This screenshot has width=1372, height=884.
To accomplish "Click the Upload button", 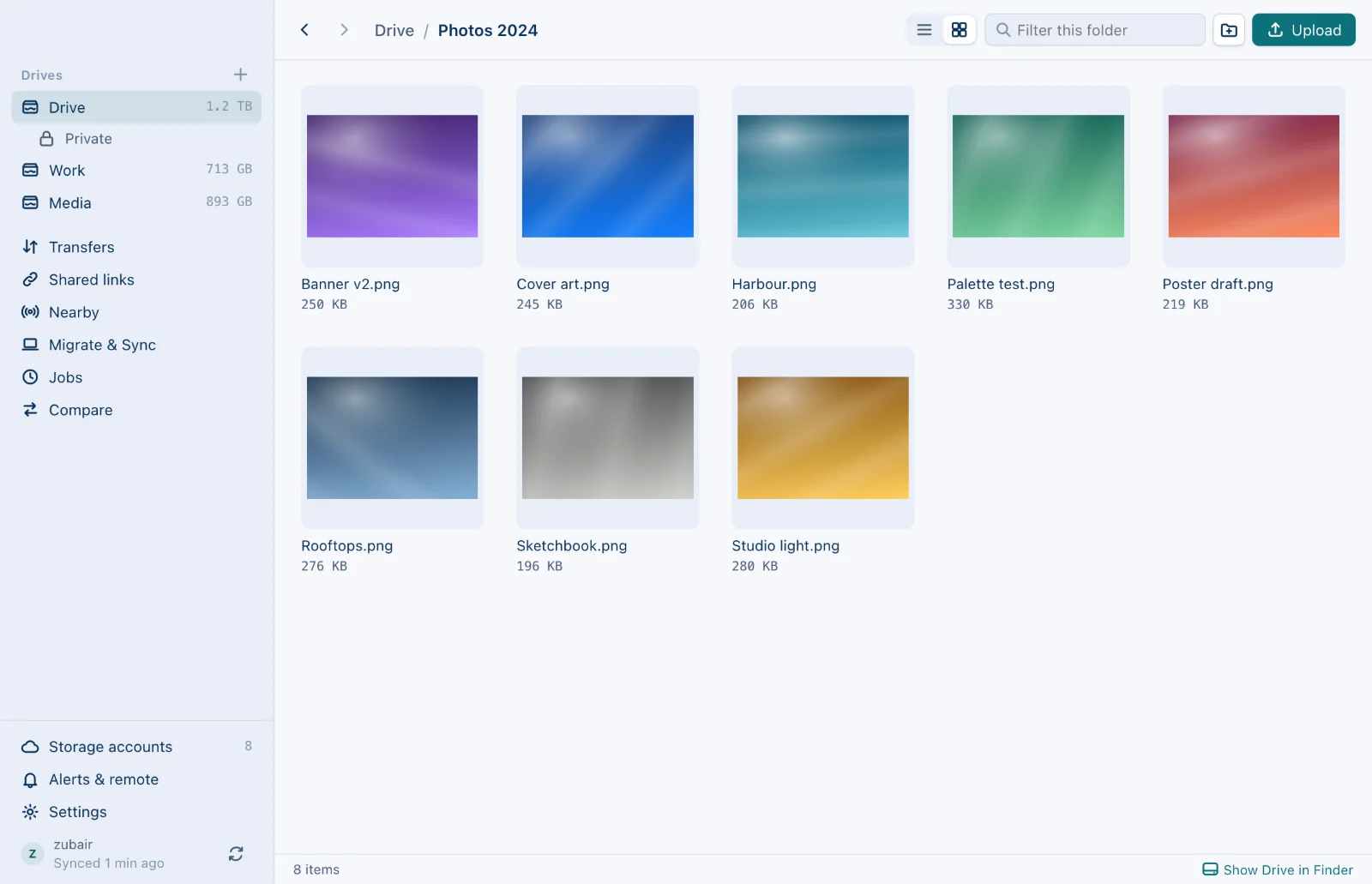I will 1303,30.
